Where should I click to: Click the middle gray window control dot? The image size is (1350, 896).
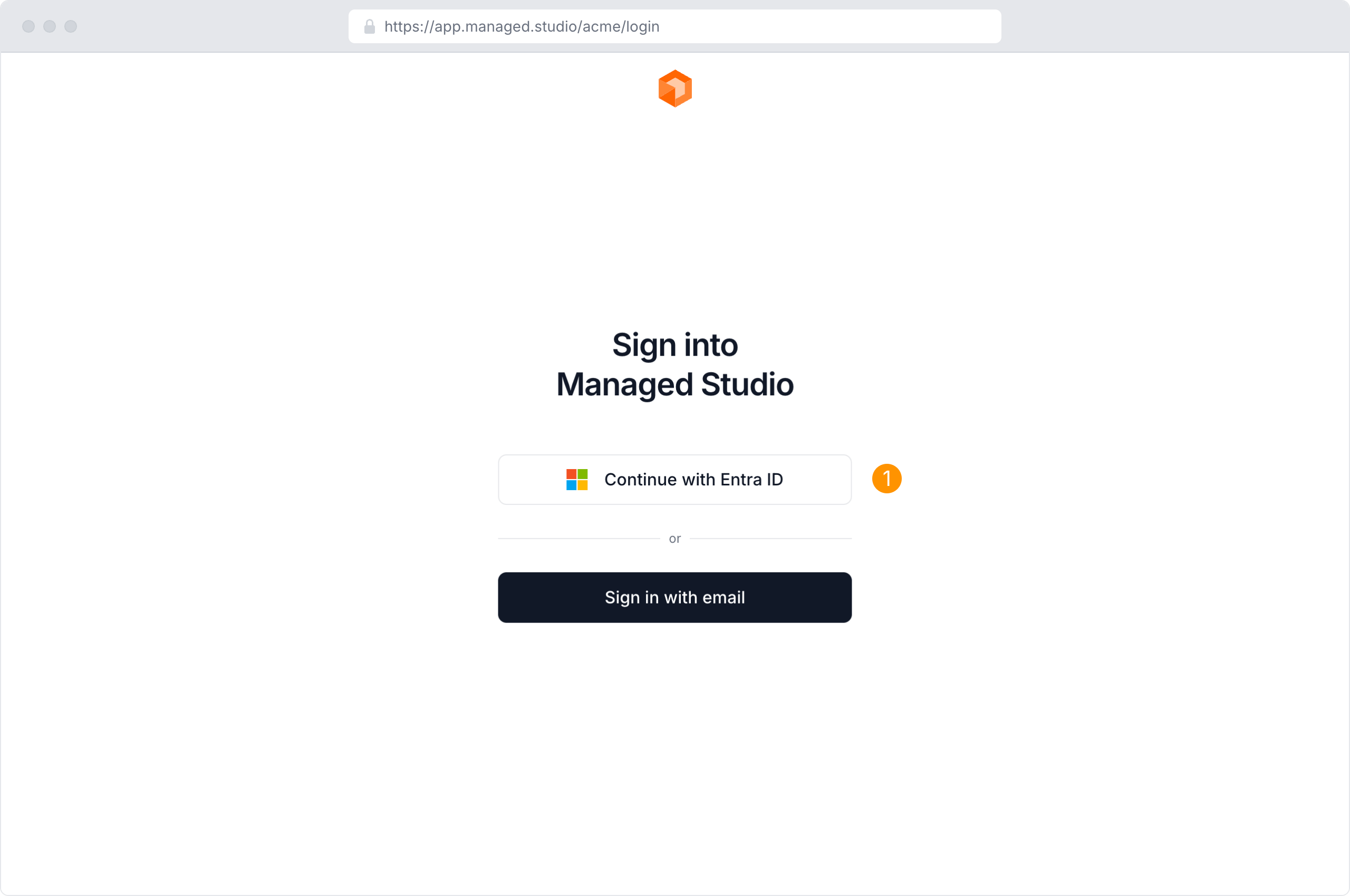pyautogui.click(x=50, y=26)
